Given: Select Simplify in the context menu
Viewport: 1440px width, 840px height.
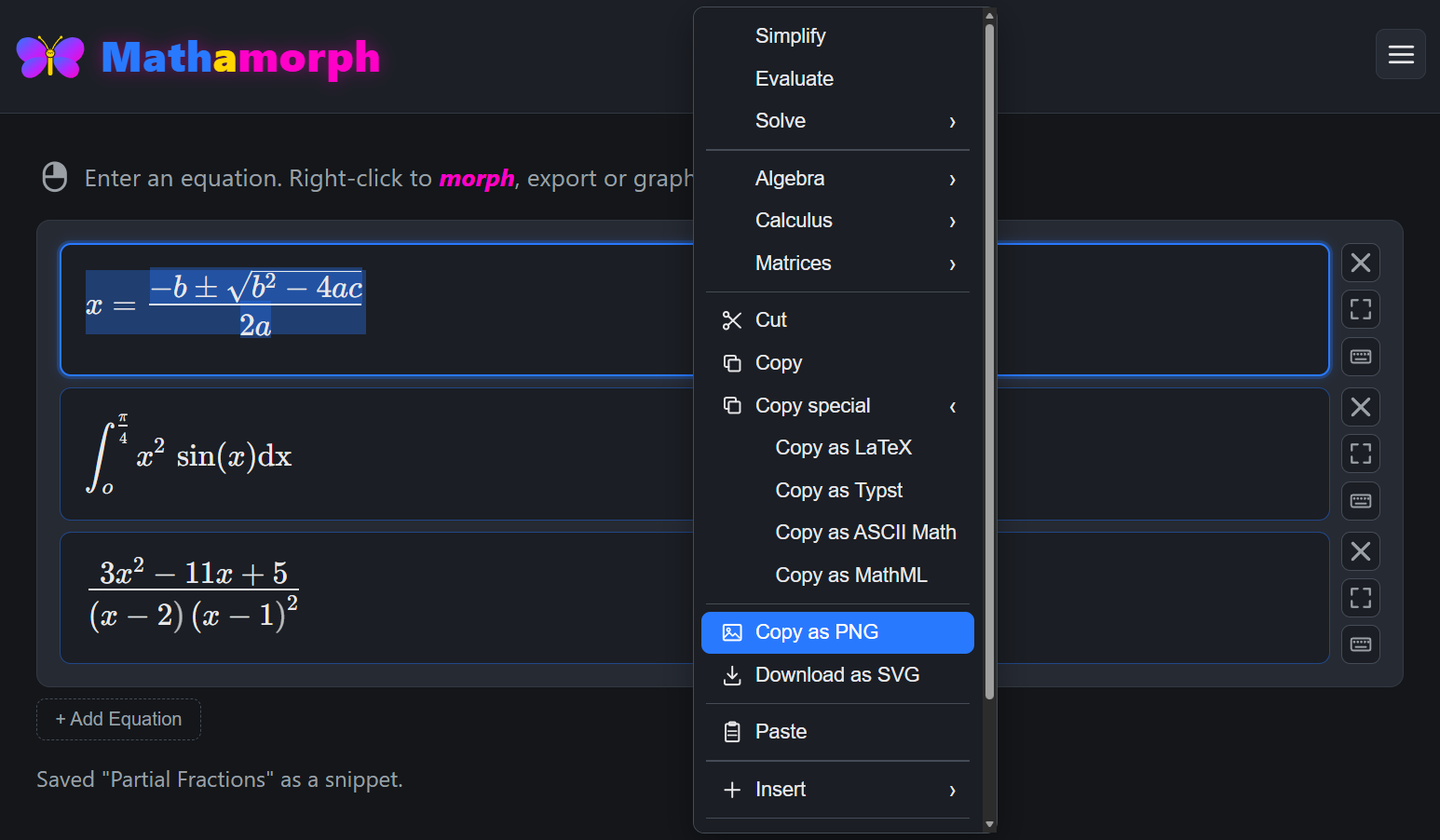Looking at the screenshot, I should pos(837,36).
